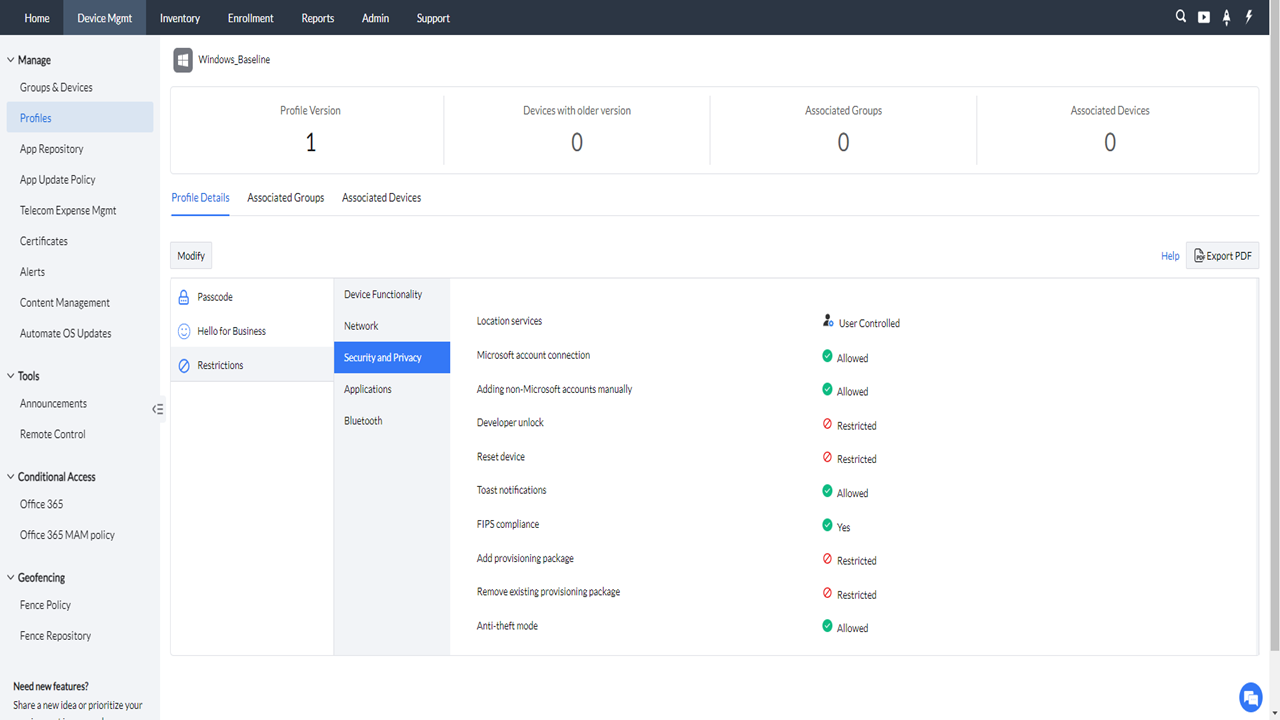Collapse the left sidebar with toggle icon
This screenshot has height=720, width=1280.
[158, 409]
